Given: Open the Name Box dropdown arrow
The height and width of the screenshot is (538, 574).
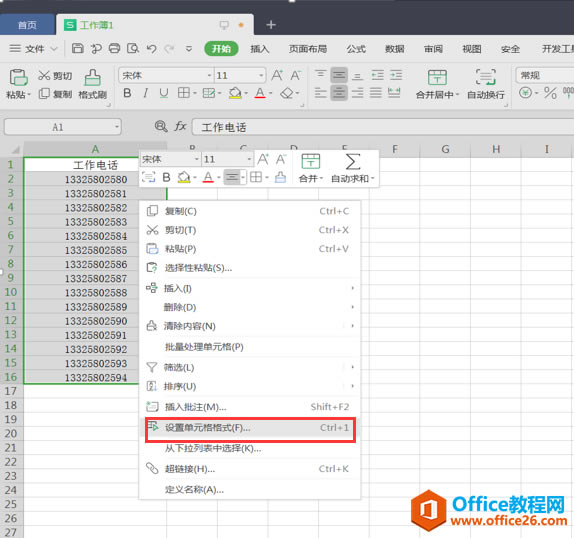Looking at the screenshot, I should [117, 127].
